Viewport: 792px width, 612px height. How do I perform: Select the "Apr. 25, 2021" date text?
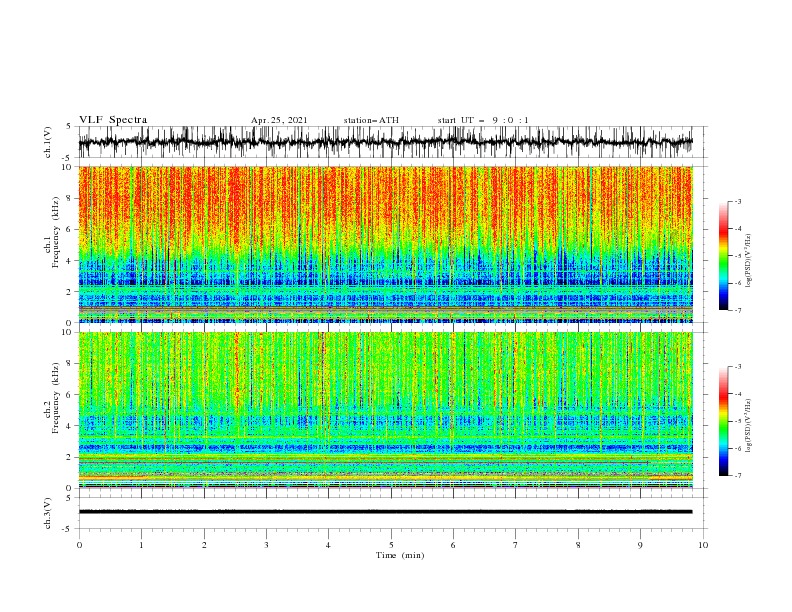tap(279, 120)
